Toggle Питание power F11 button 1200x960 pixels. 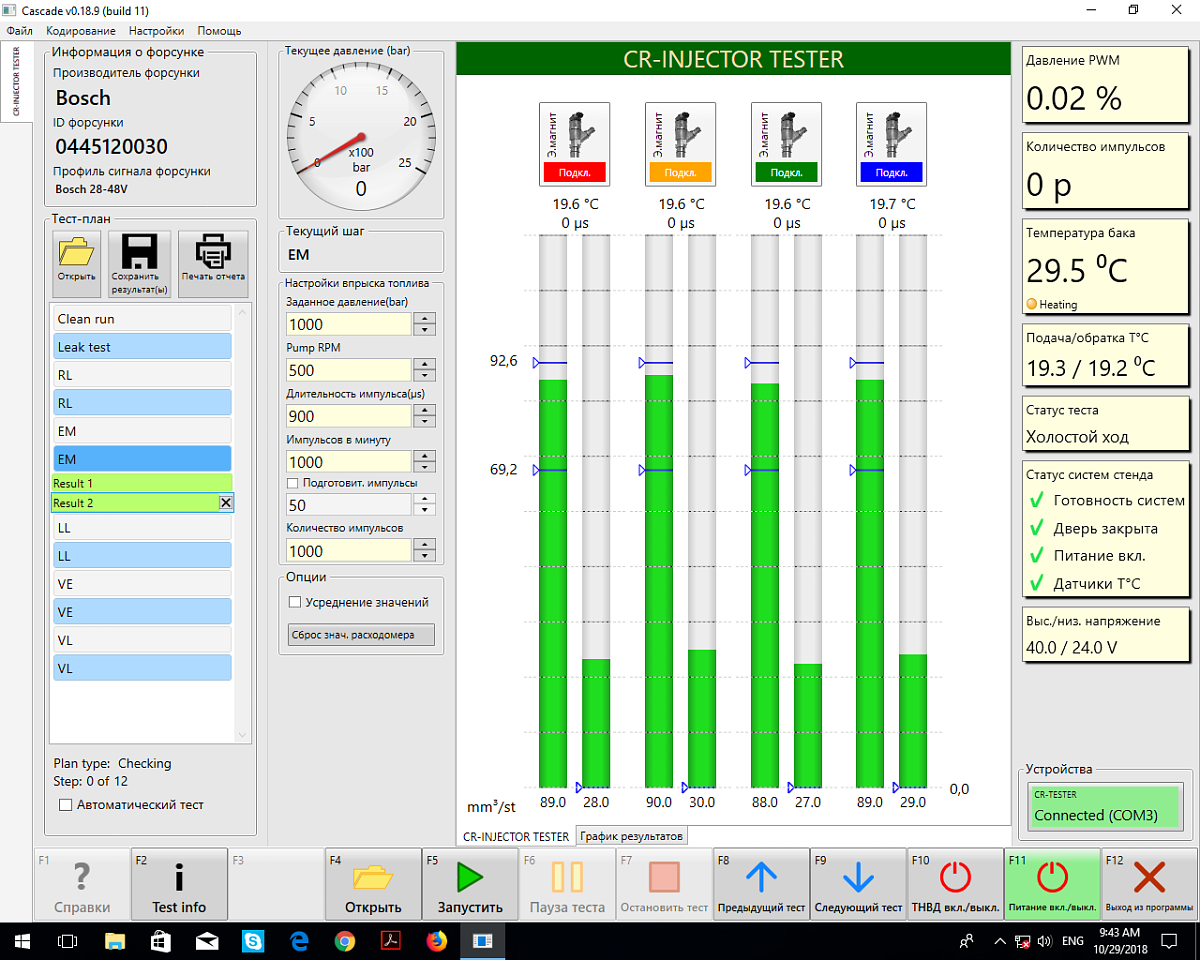1052,884
